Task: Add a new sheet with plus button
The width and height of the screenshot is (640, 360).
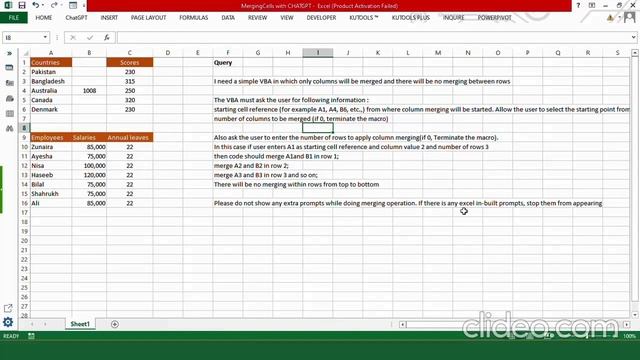Action: (x=115, y=324)
